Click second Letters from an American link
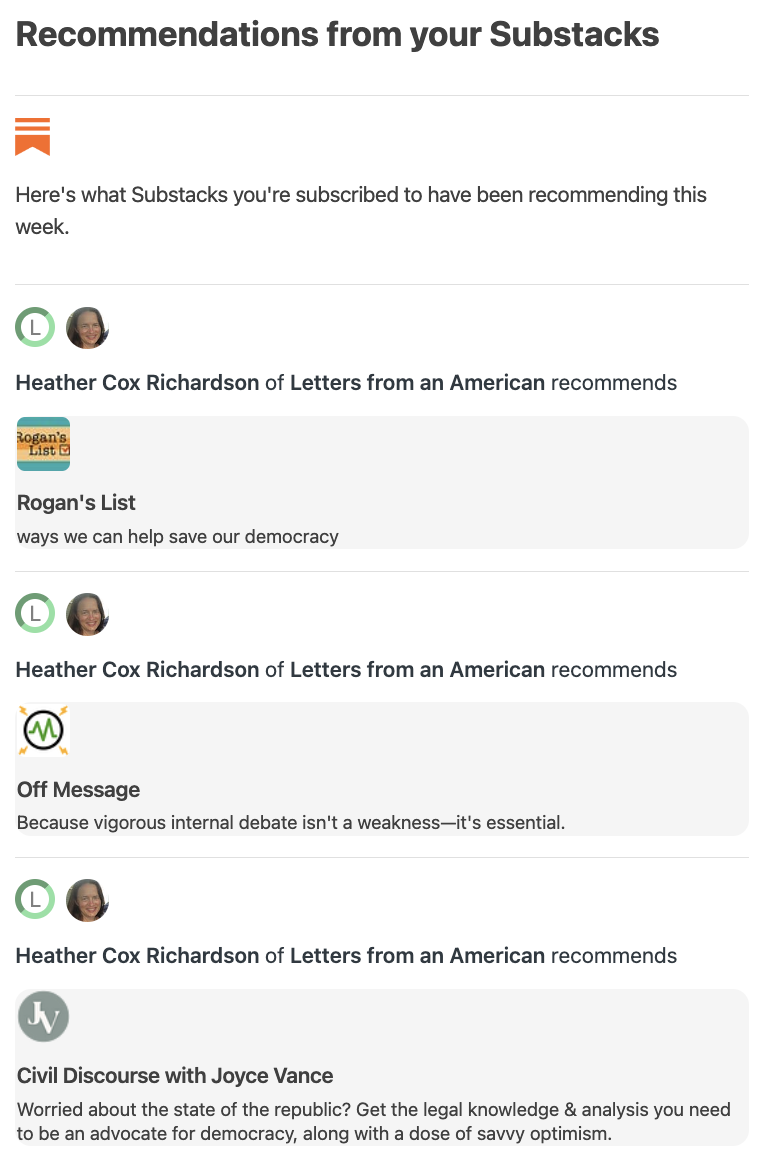 pos(417,669)
